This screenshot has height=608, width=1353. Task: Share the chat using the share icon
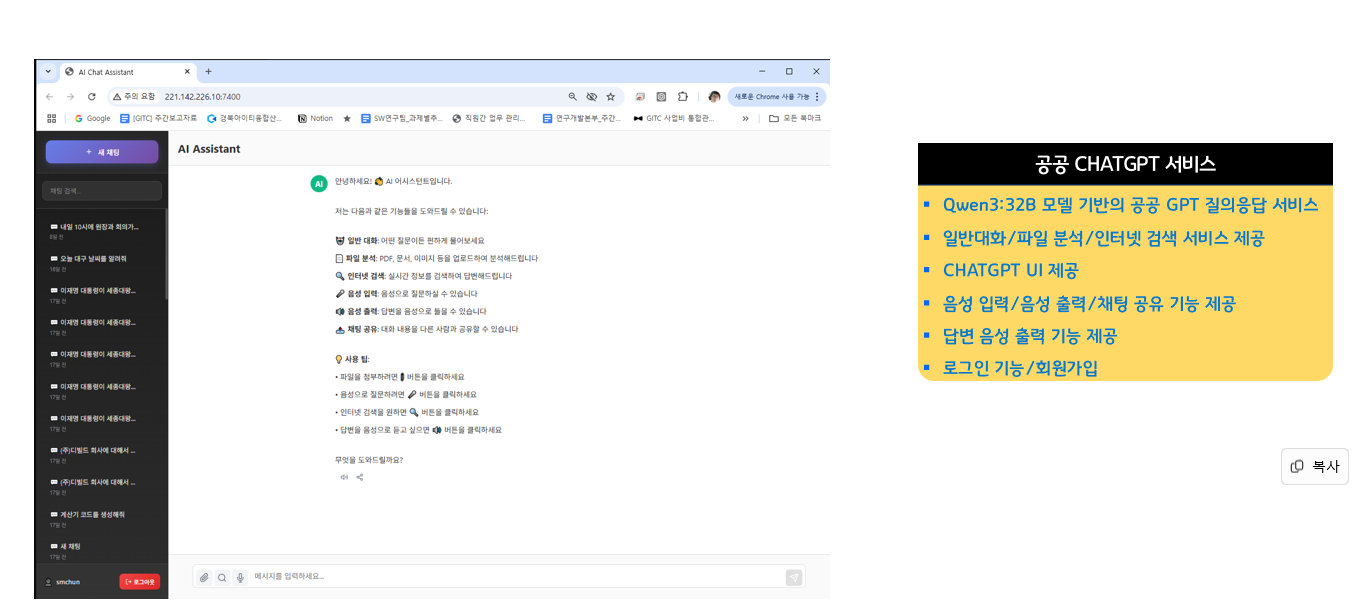(360, 477)
